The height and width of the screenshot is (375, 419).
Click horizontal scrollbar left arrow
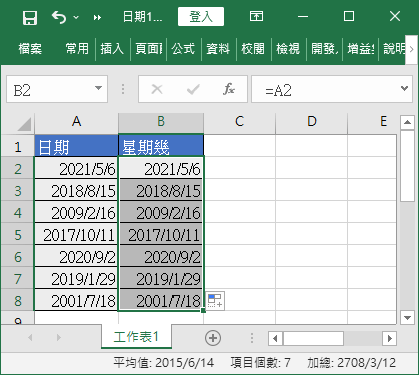(x=275, y=339)
